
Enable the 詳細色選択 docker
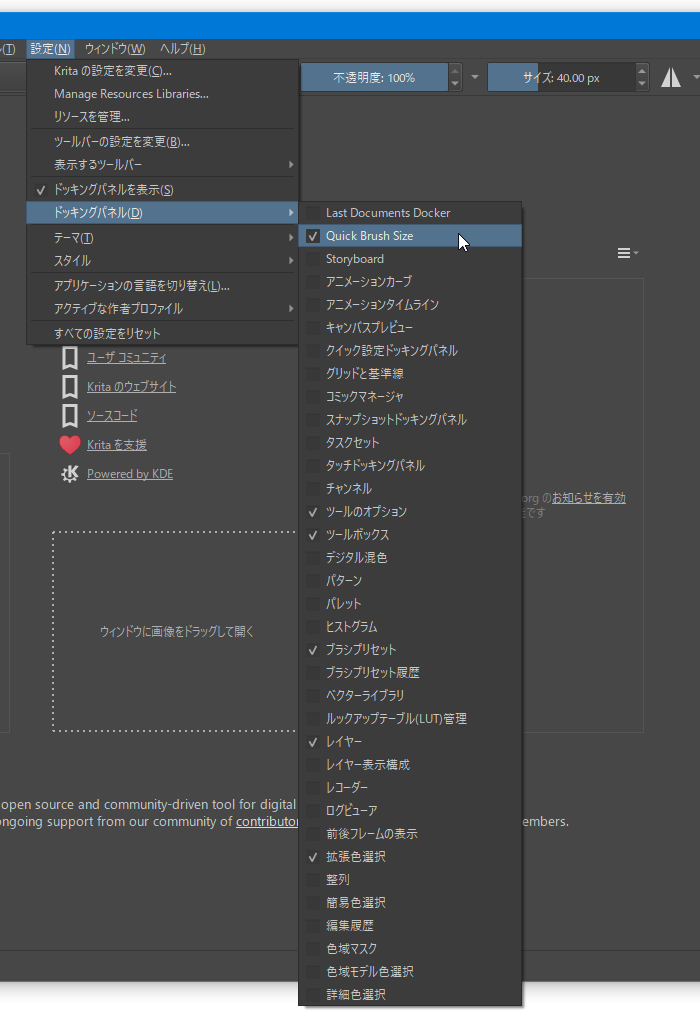pyautogui.click(x=410, y=995)
